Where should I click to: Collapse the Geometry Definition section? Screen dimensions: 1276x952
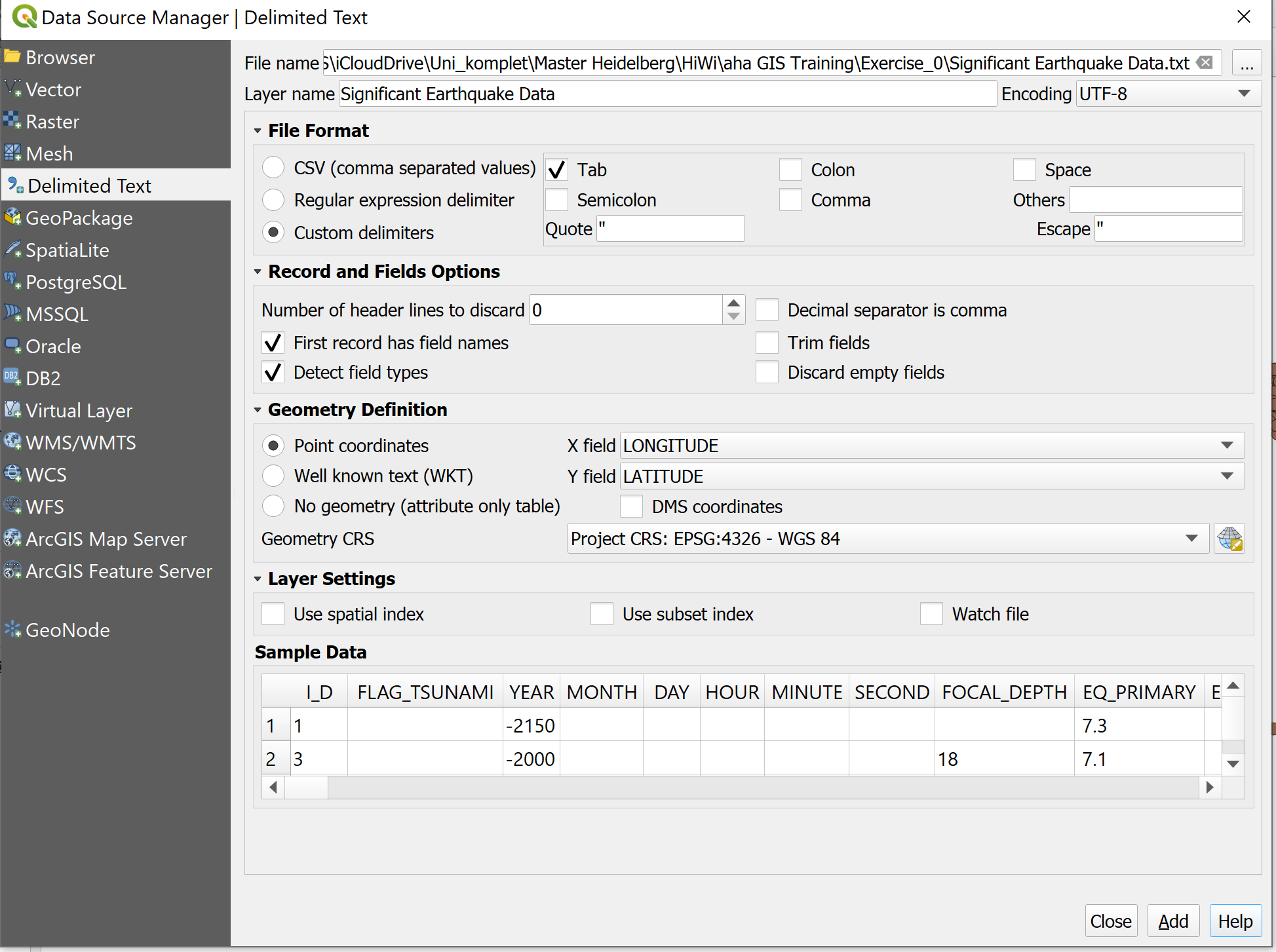[x=258, y=410]
